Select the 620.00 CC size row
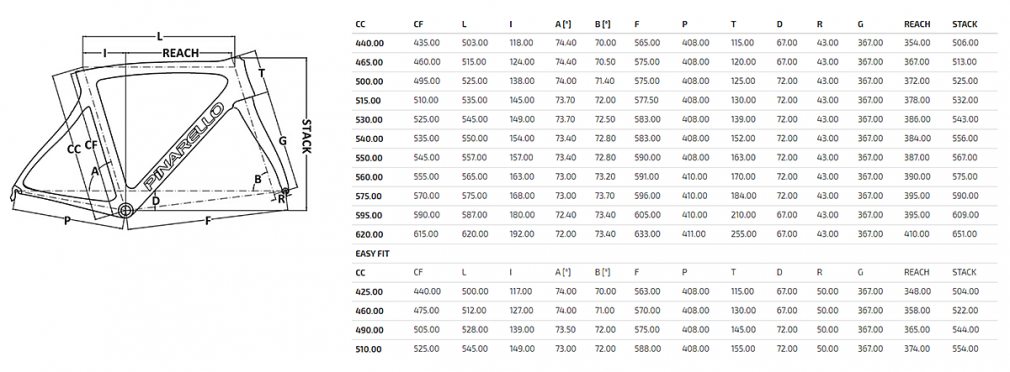Viewport: 1010px width, 372px height. [675, 234]
